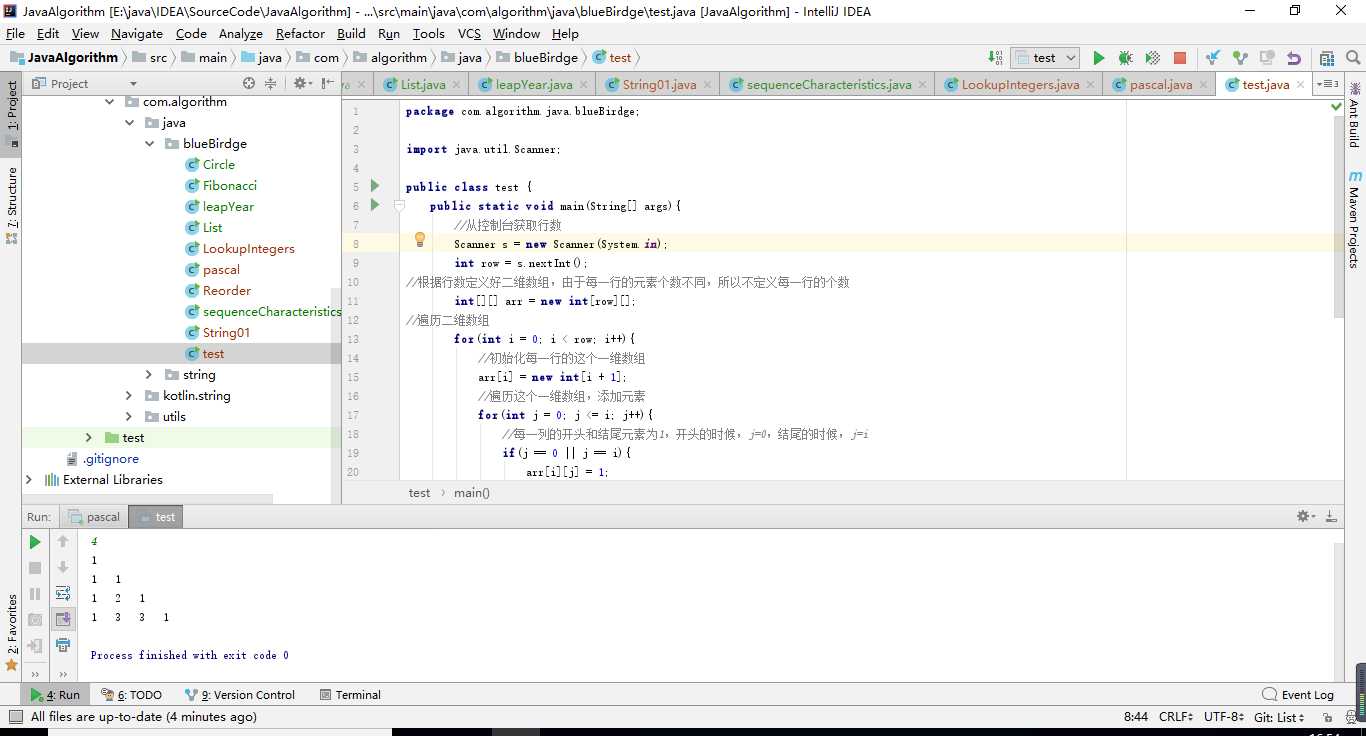This screenshot has width=1366, height=736.
Task: Start debugging with the bug icon
Action: click(x=1125, y=58)
